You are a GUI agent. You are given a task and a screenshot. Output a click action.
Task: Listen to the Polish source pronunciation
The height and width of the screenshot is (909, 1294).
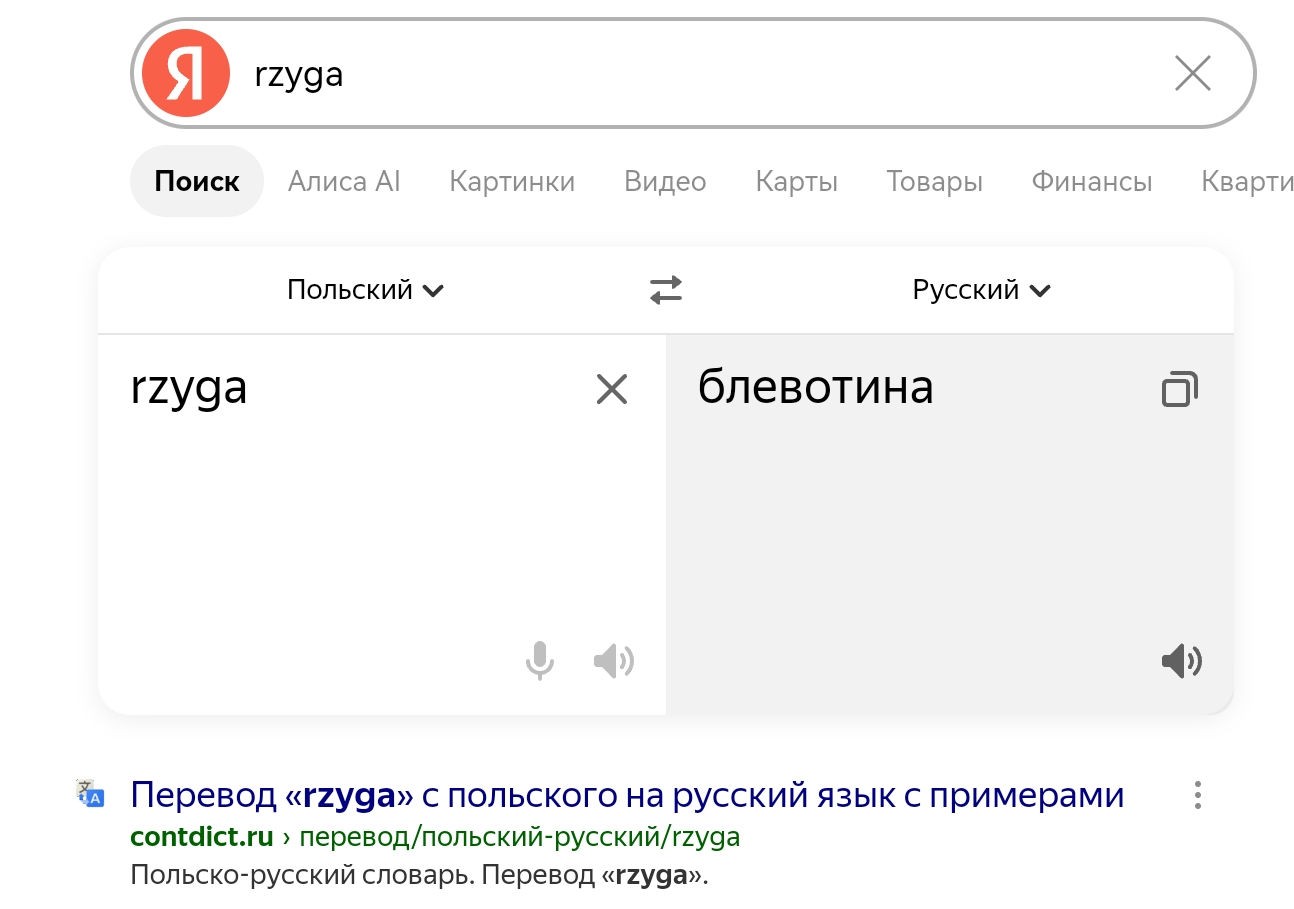613,661
